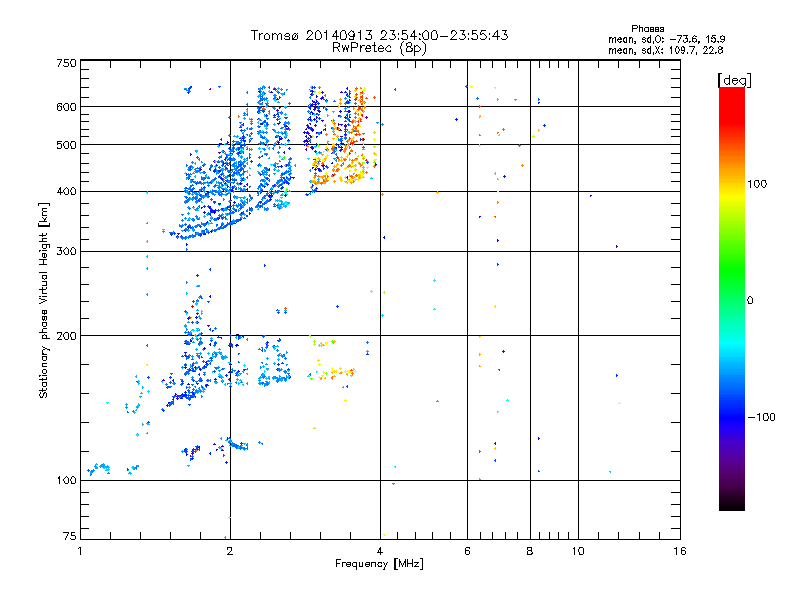The height and width of the screenshot is (600, 800).
Task: Click the x-axis tick label '10'
Action: click(578, 551)
